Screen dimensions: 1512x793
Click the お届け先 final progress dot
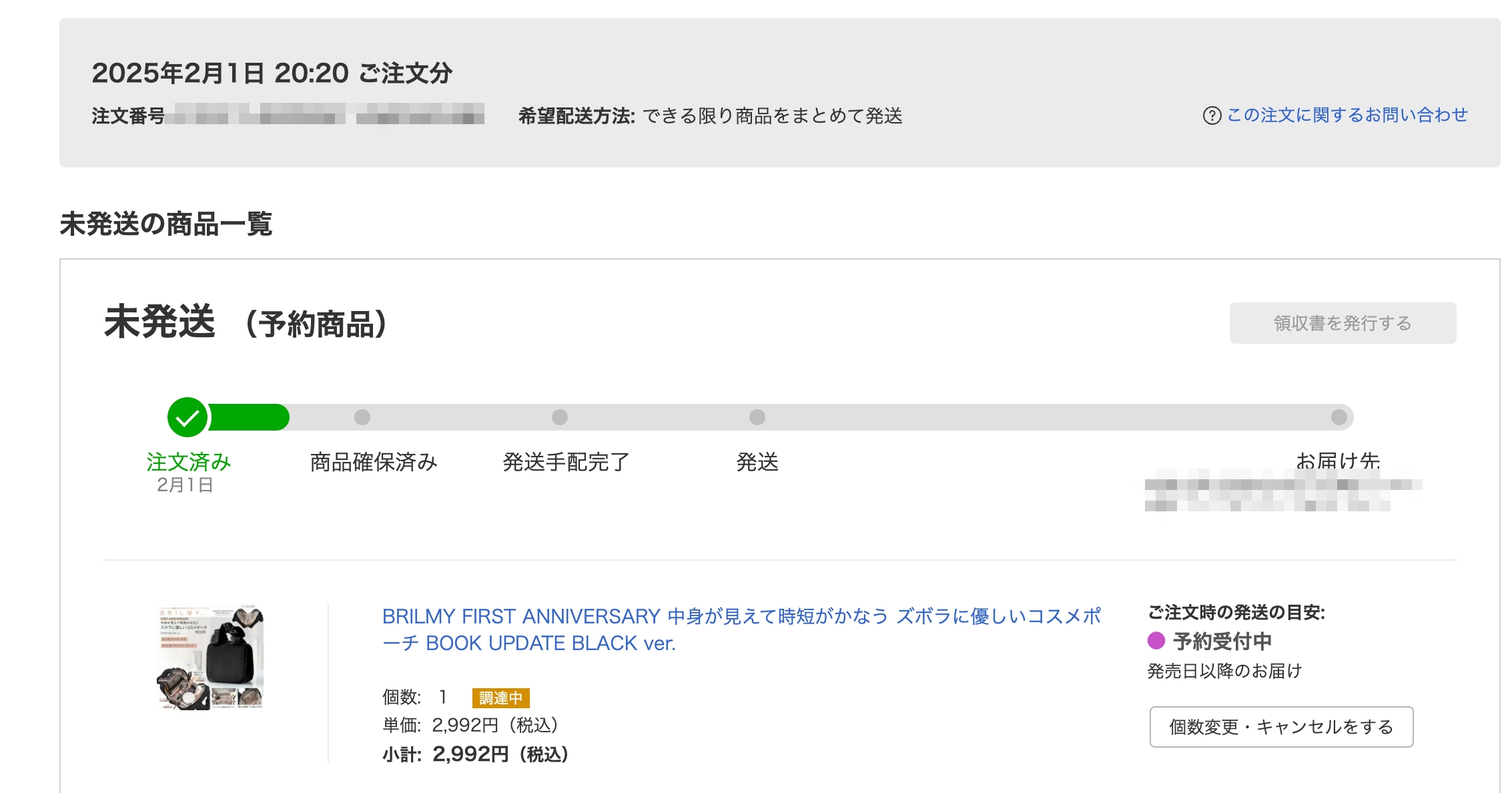point(1339,417)
